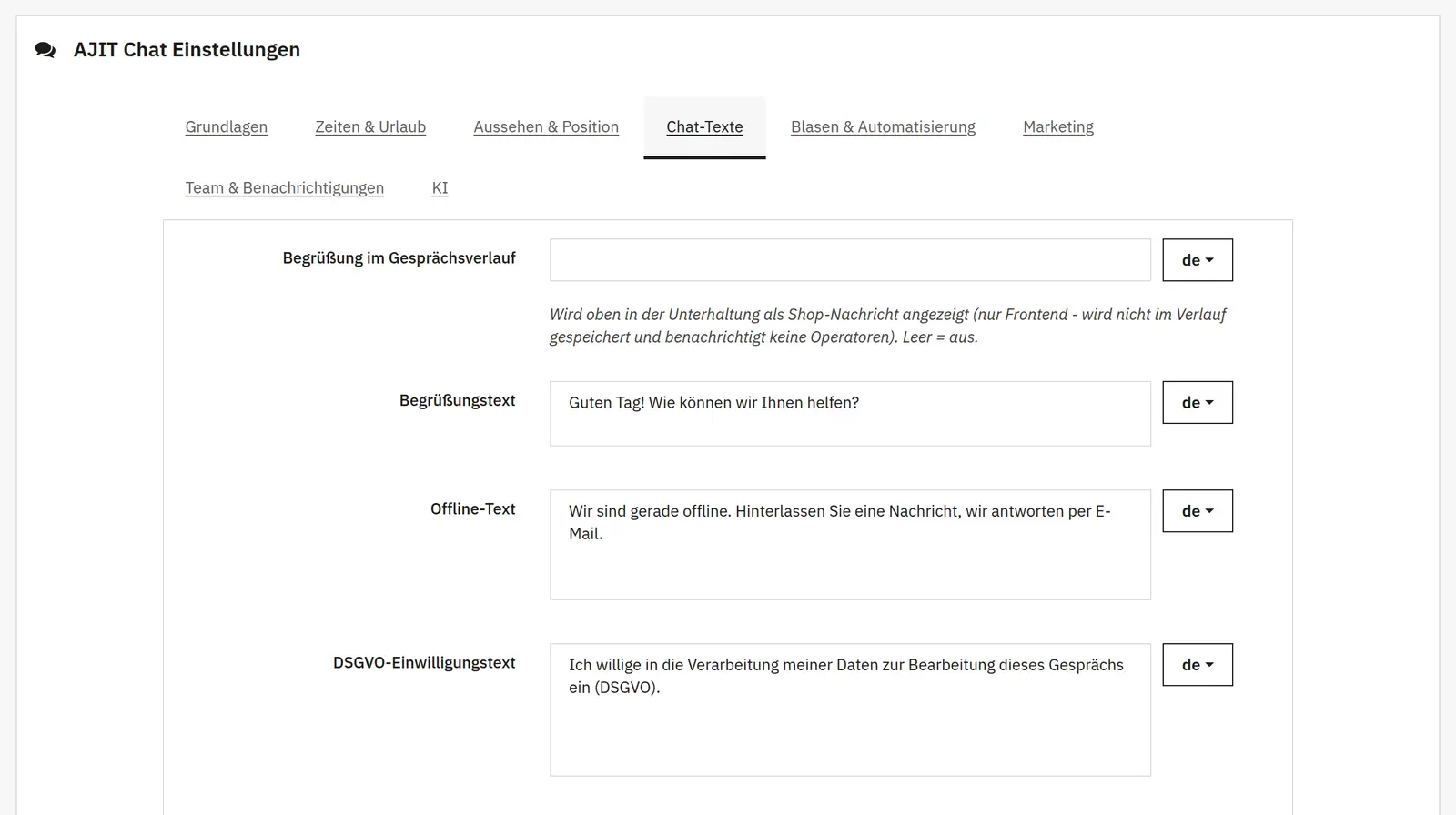
Task: Click the AJIT Chat Einstellungen heading
Action: (x=187, y=50)
